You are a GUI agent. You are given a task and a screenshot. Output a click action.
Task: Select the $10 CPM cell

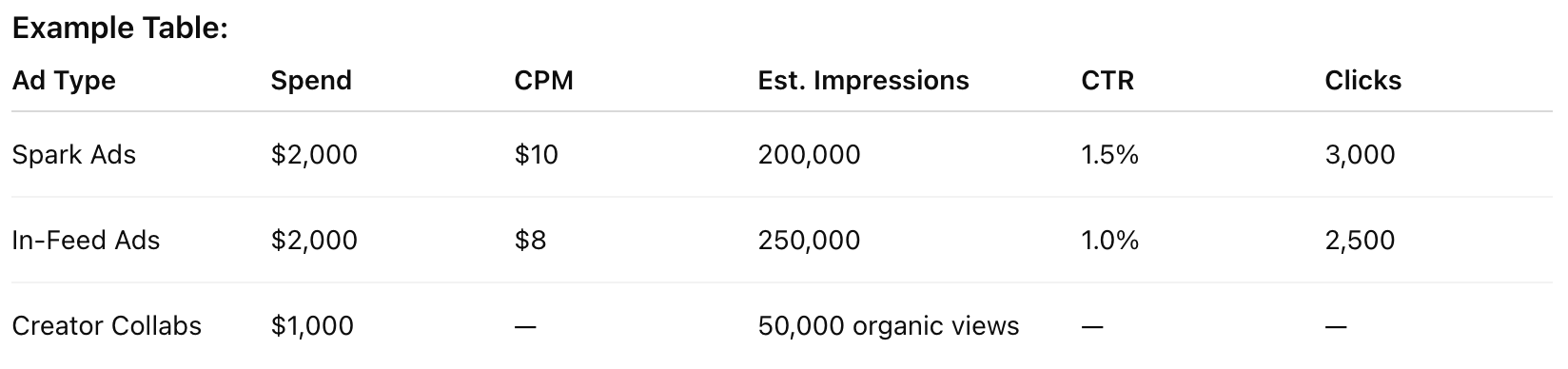(x=537, y=154)
